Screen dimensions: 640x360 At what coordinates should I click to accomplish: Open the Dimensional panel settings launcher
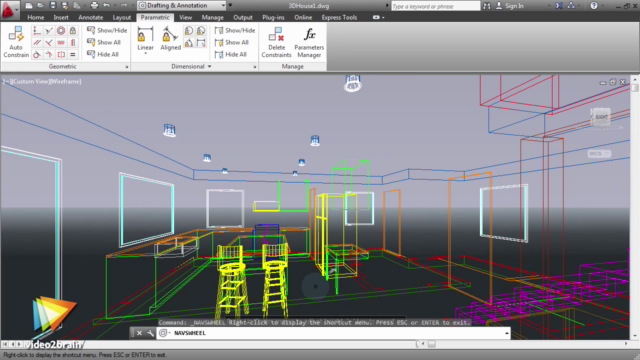tap(255, 67)
